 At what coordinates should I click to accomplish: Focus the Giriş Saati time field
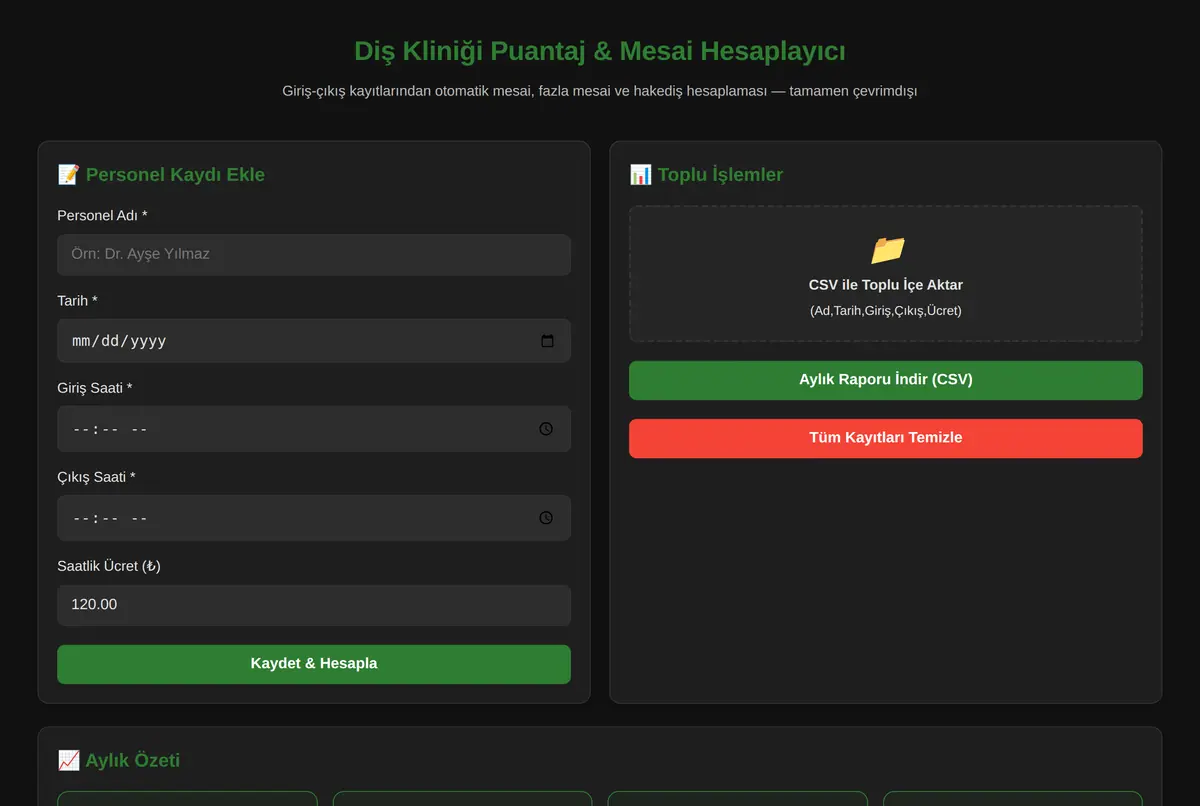click(314, 429)
